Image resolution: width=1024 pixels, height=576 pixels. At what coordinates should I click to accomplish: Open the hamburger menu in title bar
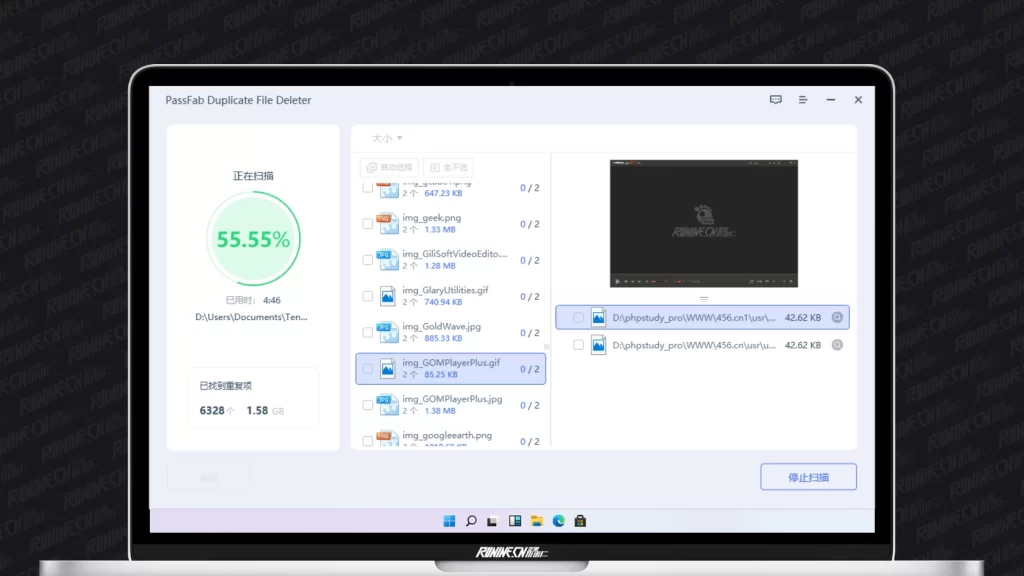click(x=803, y=100)
